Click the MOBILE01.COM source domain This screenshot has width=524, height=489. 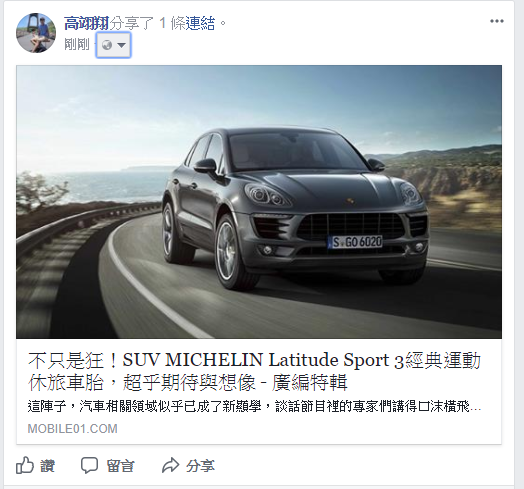(73, 429)
